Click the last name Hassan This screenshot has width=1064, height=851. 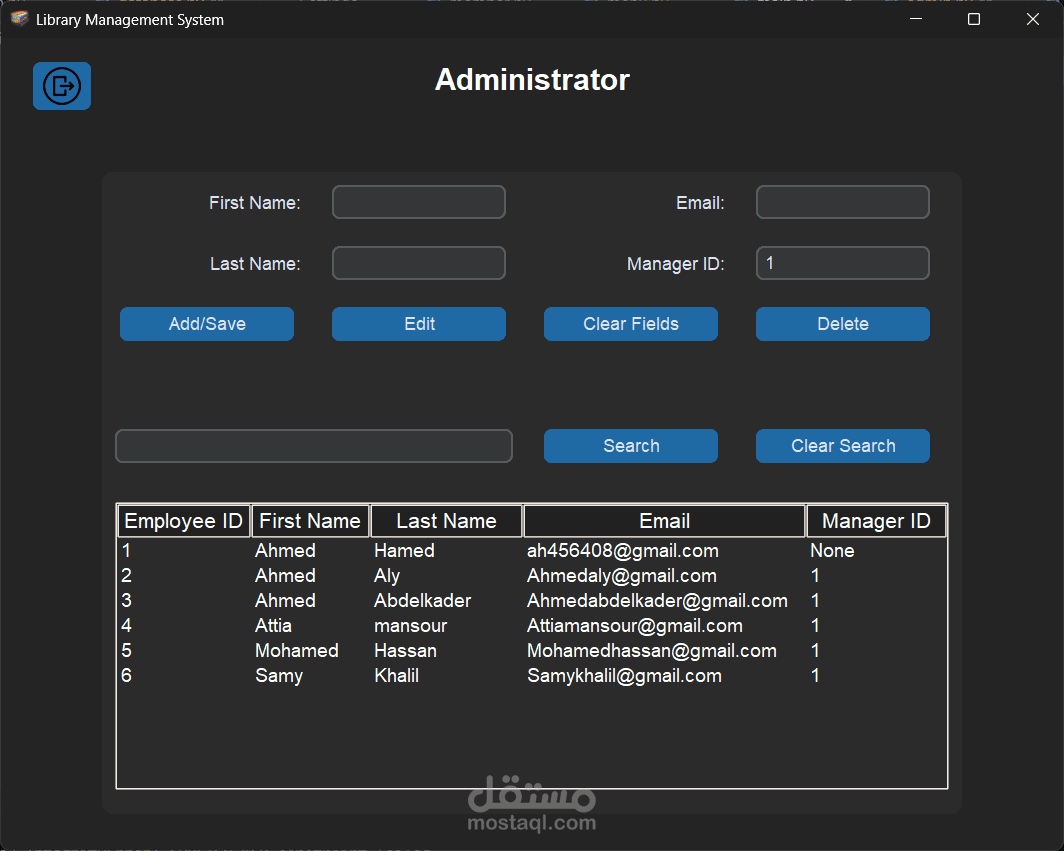point(405,651)
